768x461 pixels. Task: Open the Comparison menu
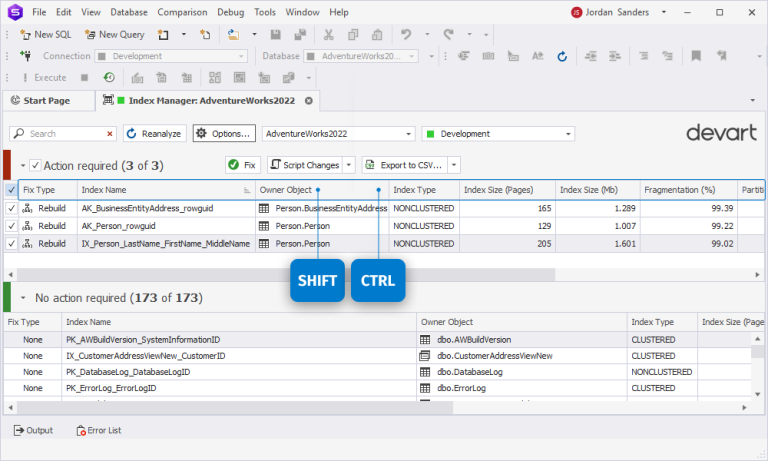coord(182,12)
